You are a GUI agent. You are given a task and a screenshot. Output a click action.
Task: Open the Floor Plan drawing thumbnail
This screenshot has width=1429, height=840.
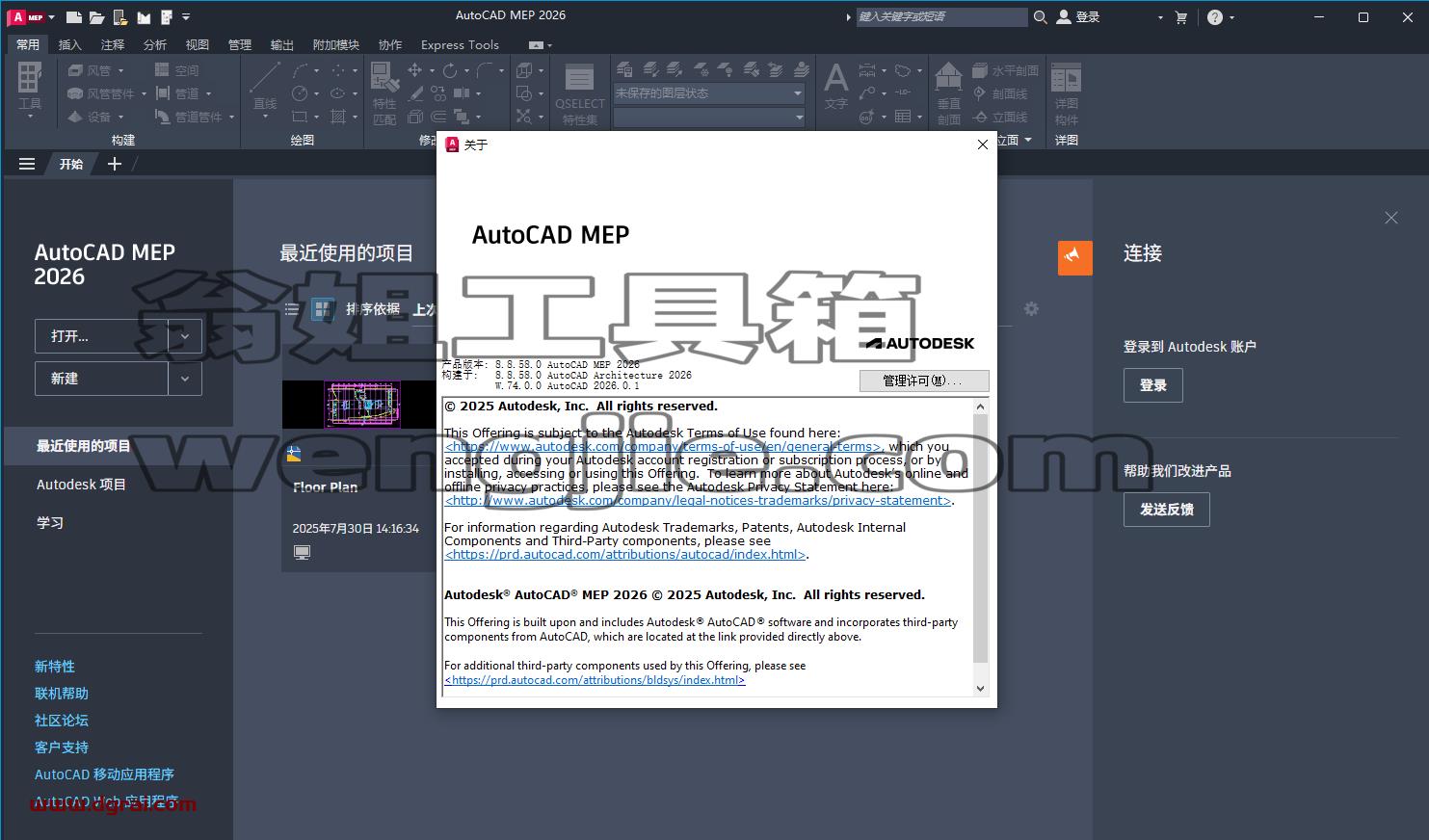coord(359,405)
